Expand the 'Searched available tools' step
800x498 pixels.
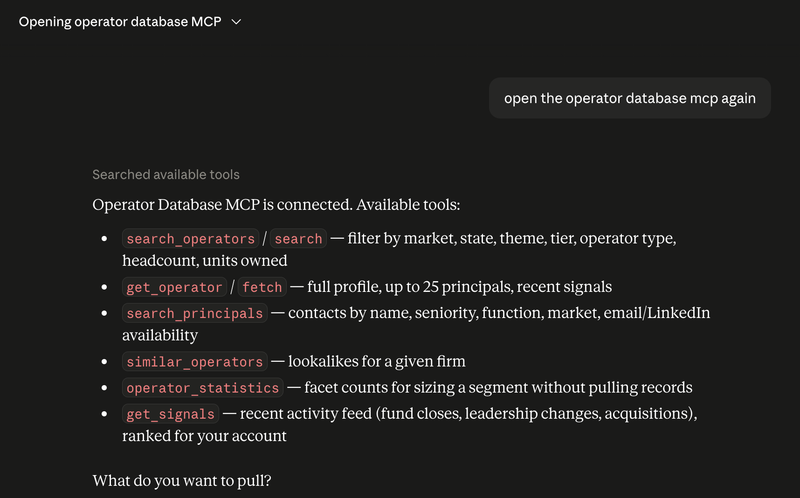point(166,175)
